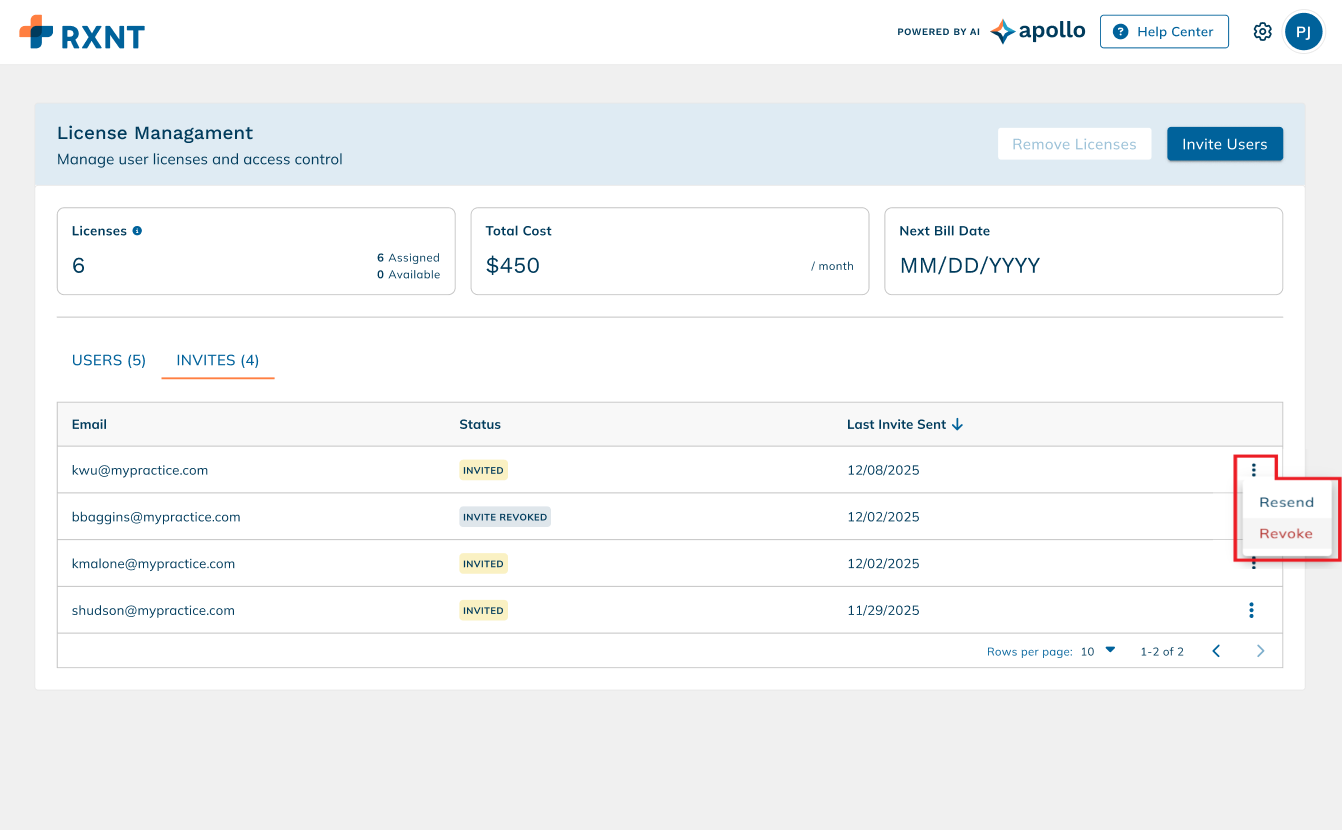Screen dimensions: 1342x830
Task: Open settings gear icon
Action: (x=1262, y=32)
